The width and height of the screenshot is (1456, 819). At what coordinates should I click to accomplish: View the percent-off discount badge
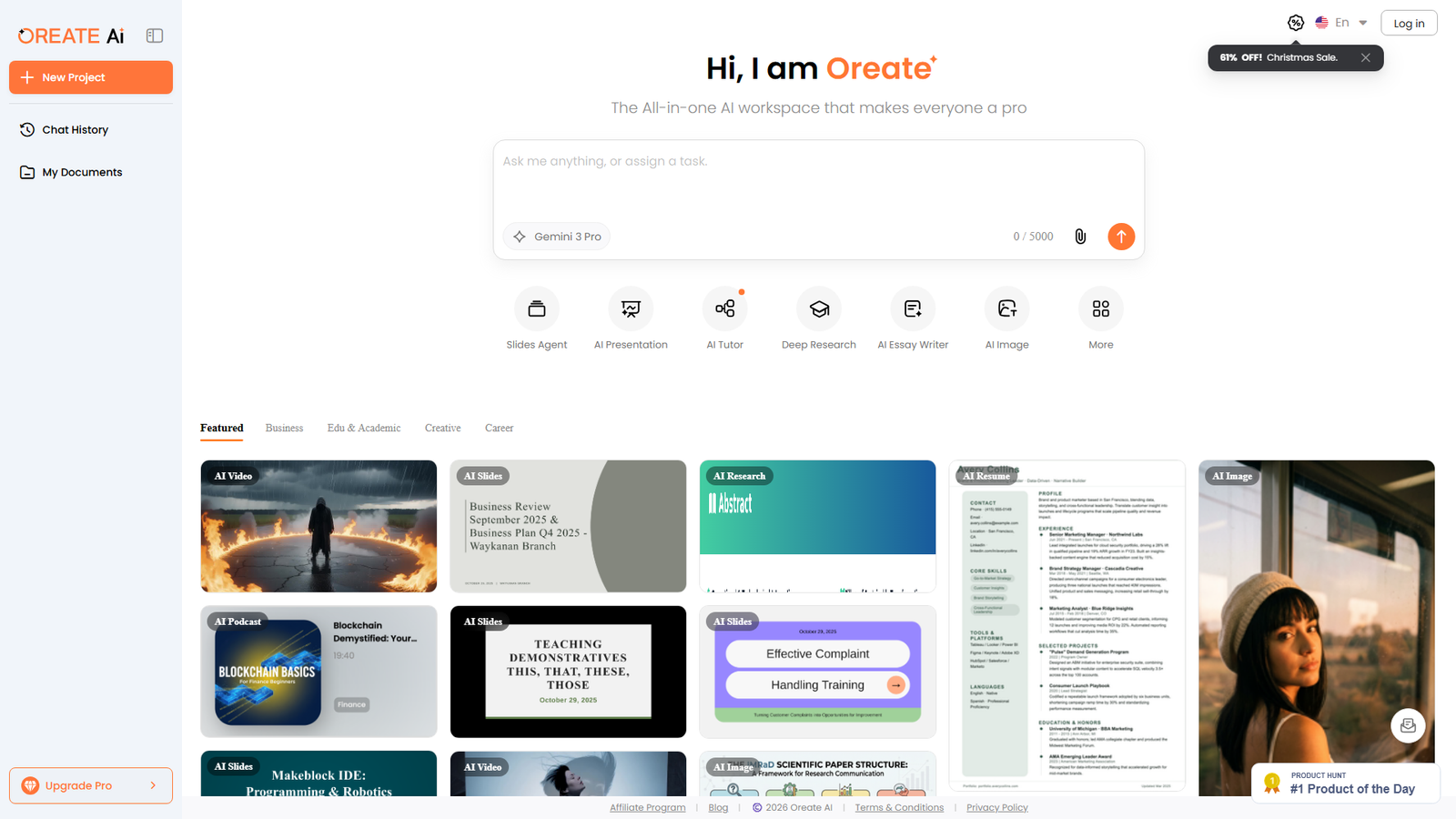coord(1296,23)
